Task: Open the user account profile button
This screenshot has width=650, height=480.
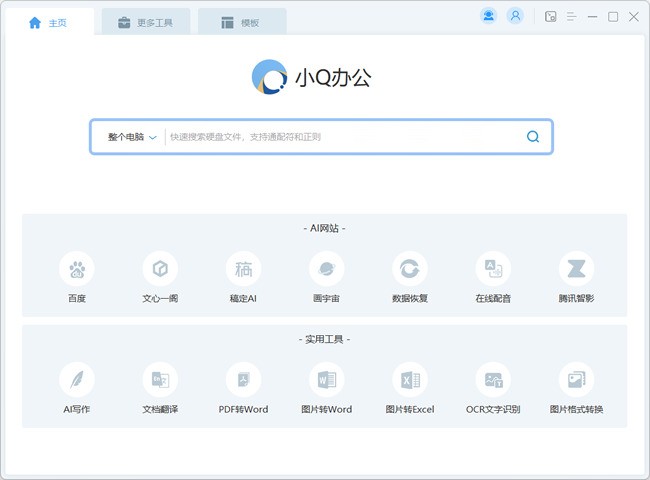Action: click(x=515, y=16)
